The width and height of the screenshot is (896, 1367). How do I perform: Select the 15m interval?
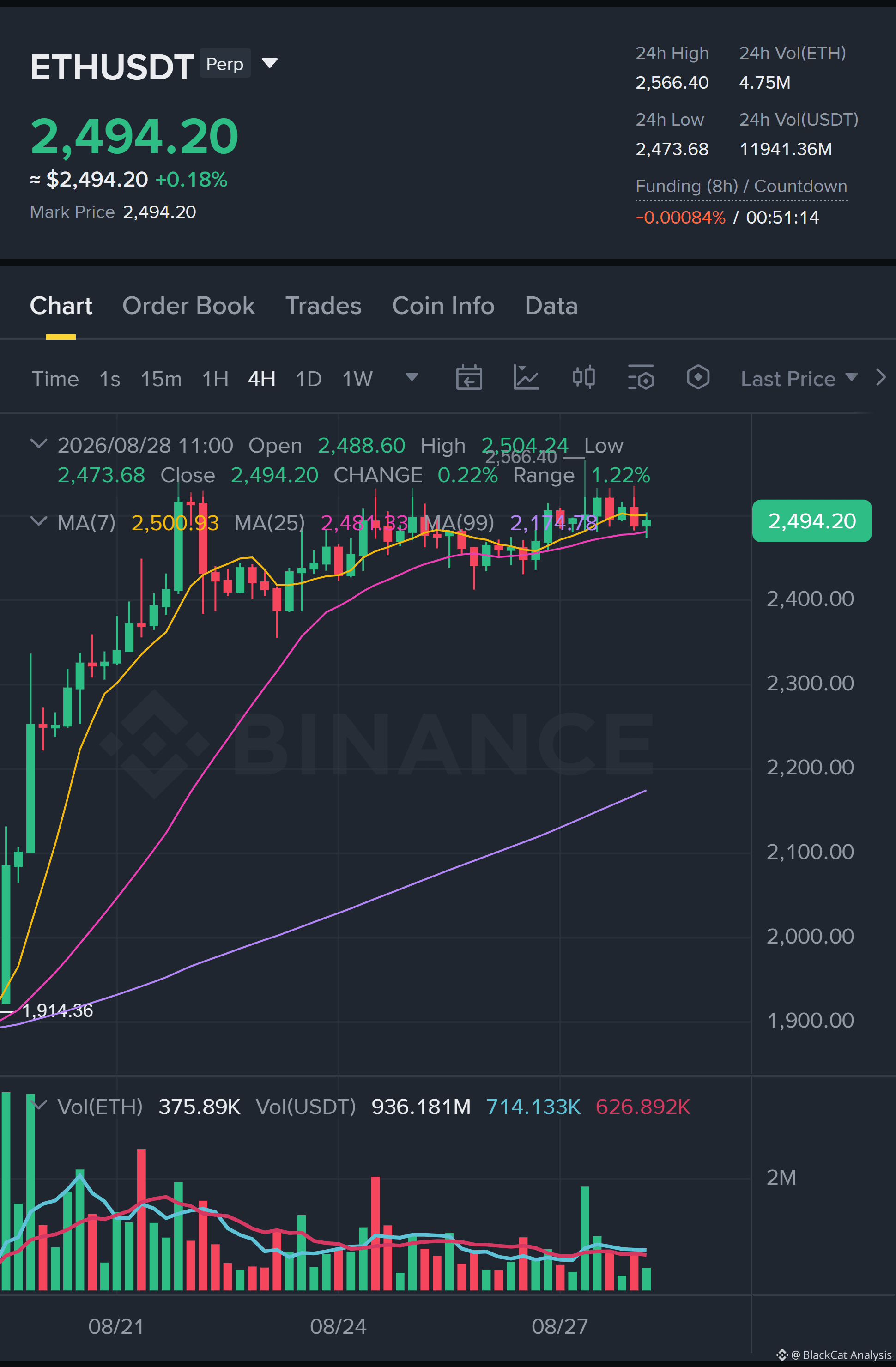tap(161, 379)
